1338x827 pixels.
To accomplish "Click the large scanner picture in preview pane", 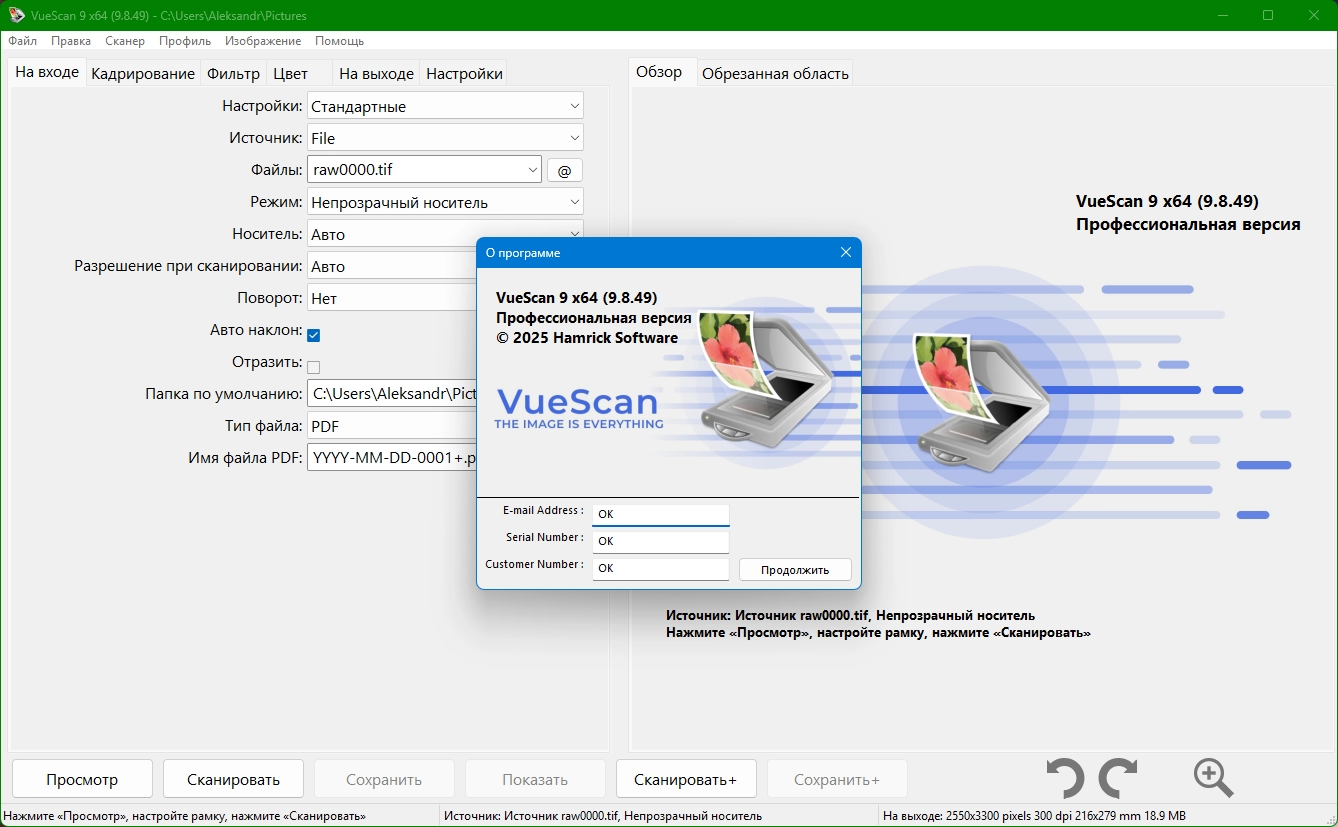I will pos(981,401).
